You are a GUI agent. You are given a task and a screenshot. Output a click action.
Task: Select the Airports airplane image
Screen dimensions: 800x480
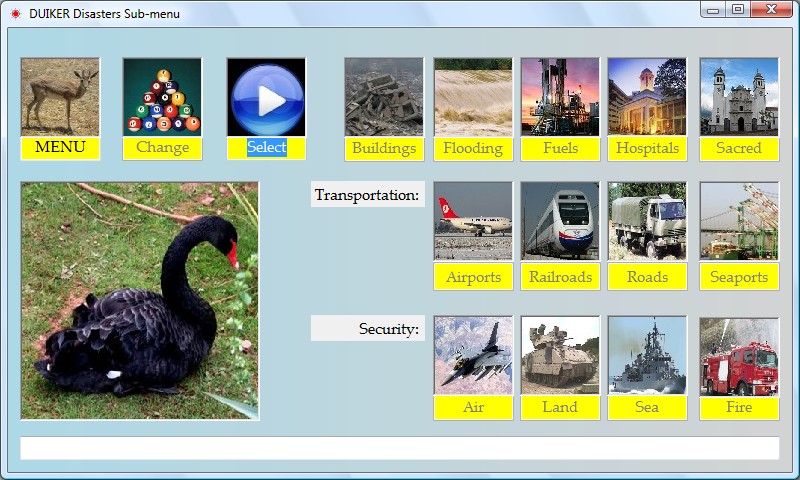(x=473, y=221)
